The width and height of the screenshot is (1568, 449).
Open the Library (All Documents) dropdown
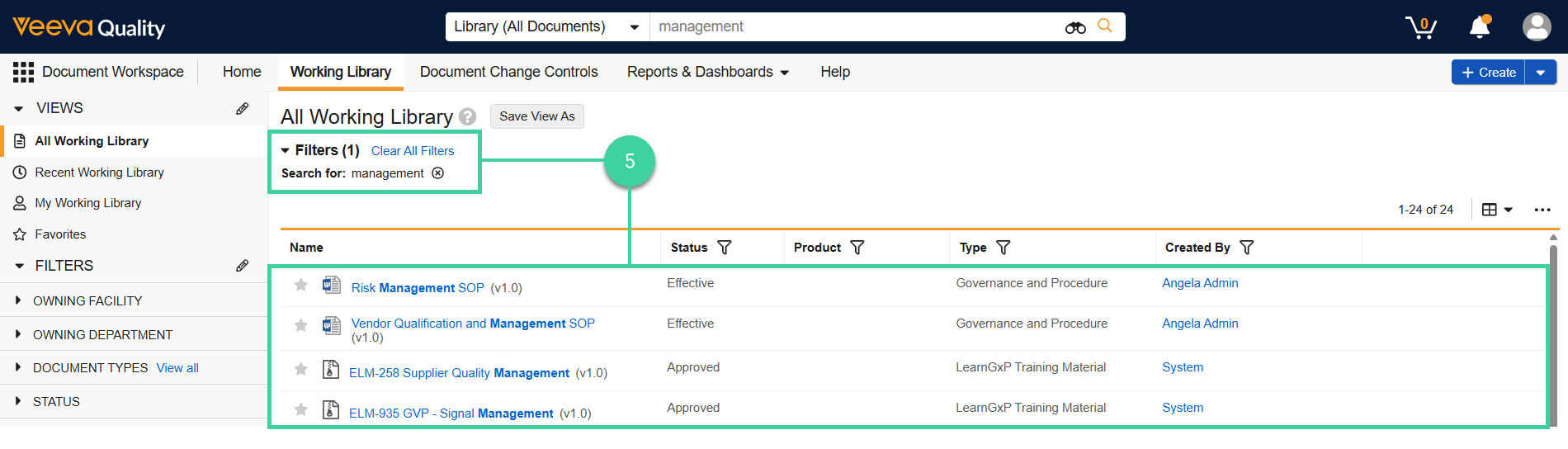click(x=547, y=26)
